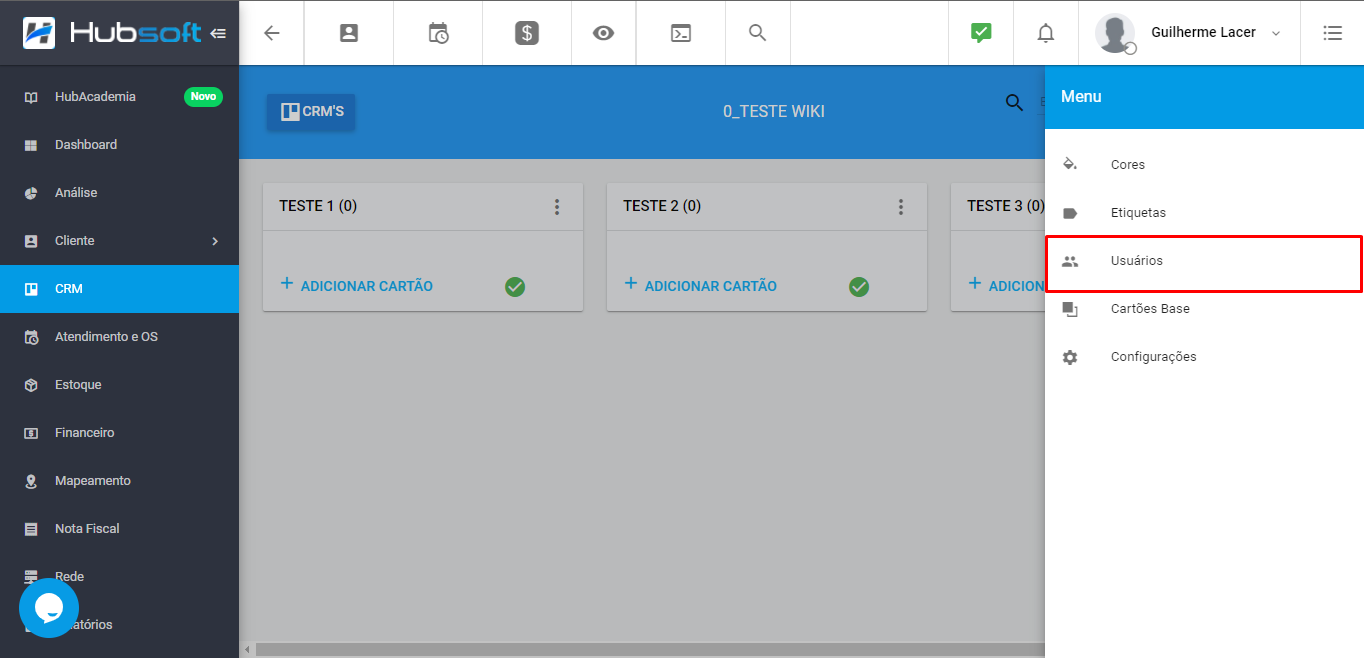Click the CRM'S button
1364x658 pixels.
click(311, 112)
